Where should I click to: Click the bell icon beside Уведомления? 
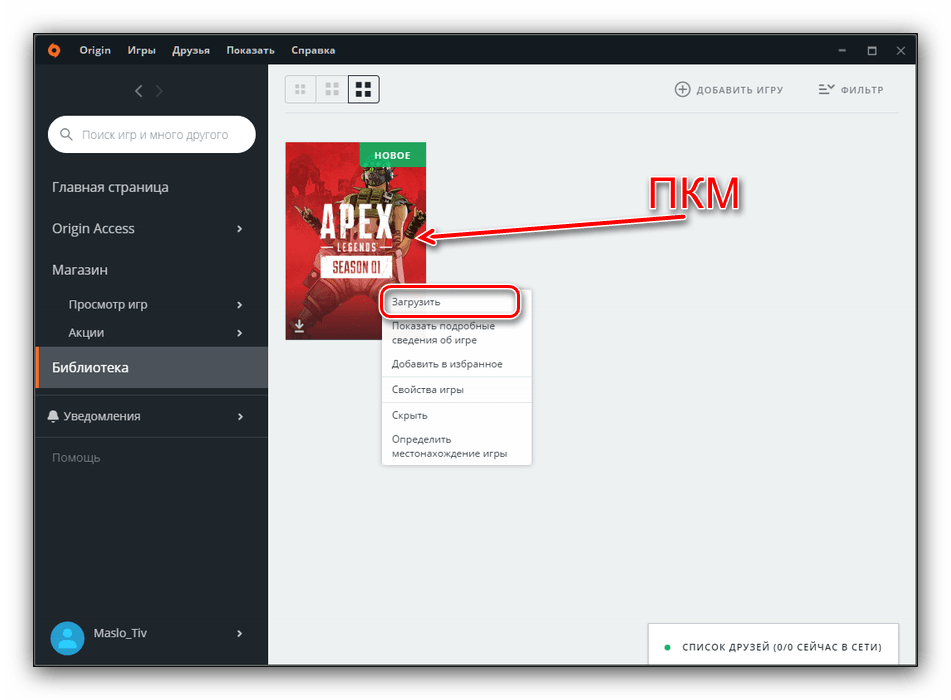click(53, 416)
